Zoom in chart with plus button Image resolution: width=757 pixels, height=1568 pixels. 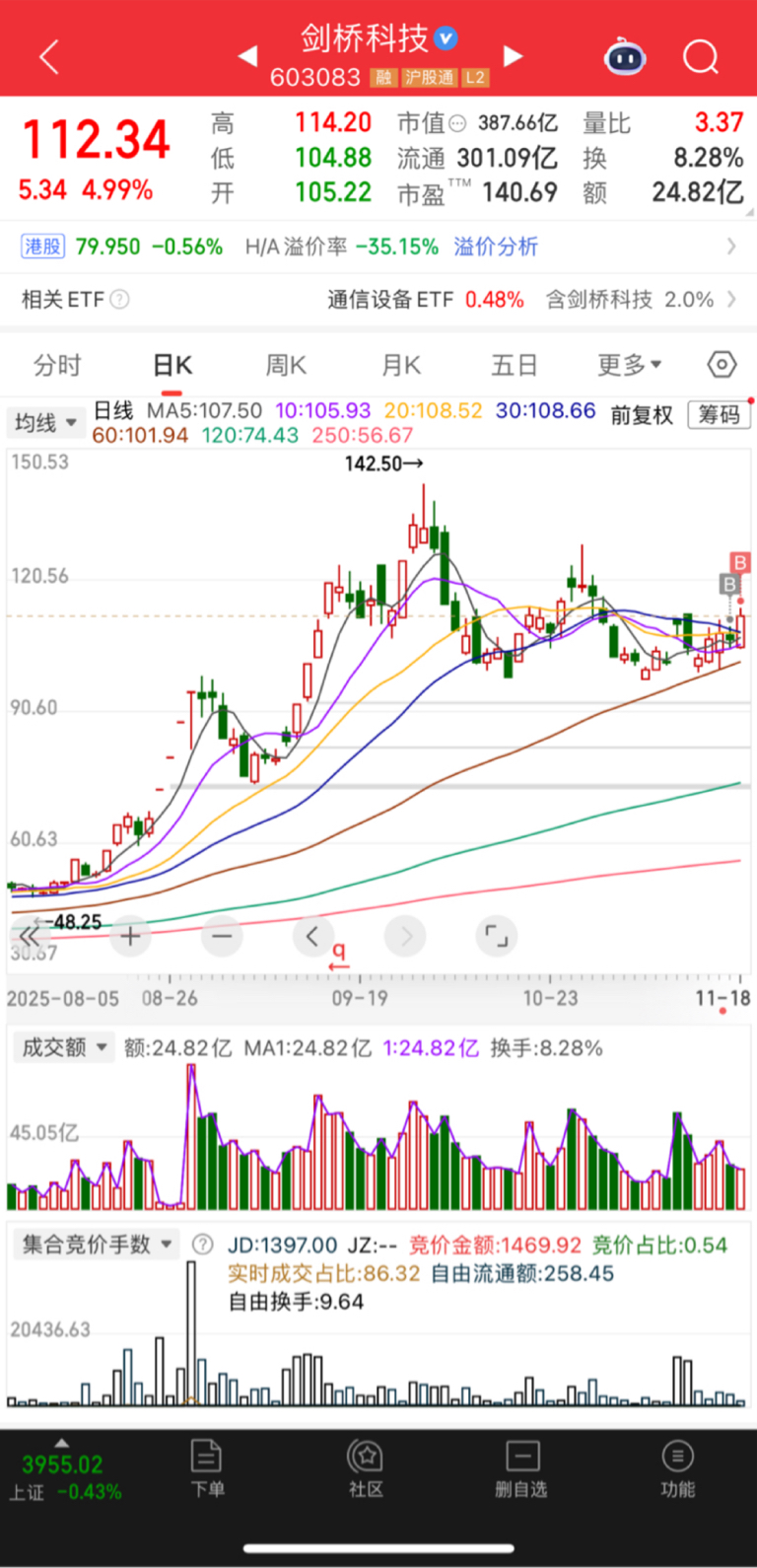tap(129, 936)
